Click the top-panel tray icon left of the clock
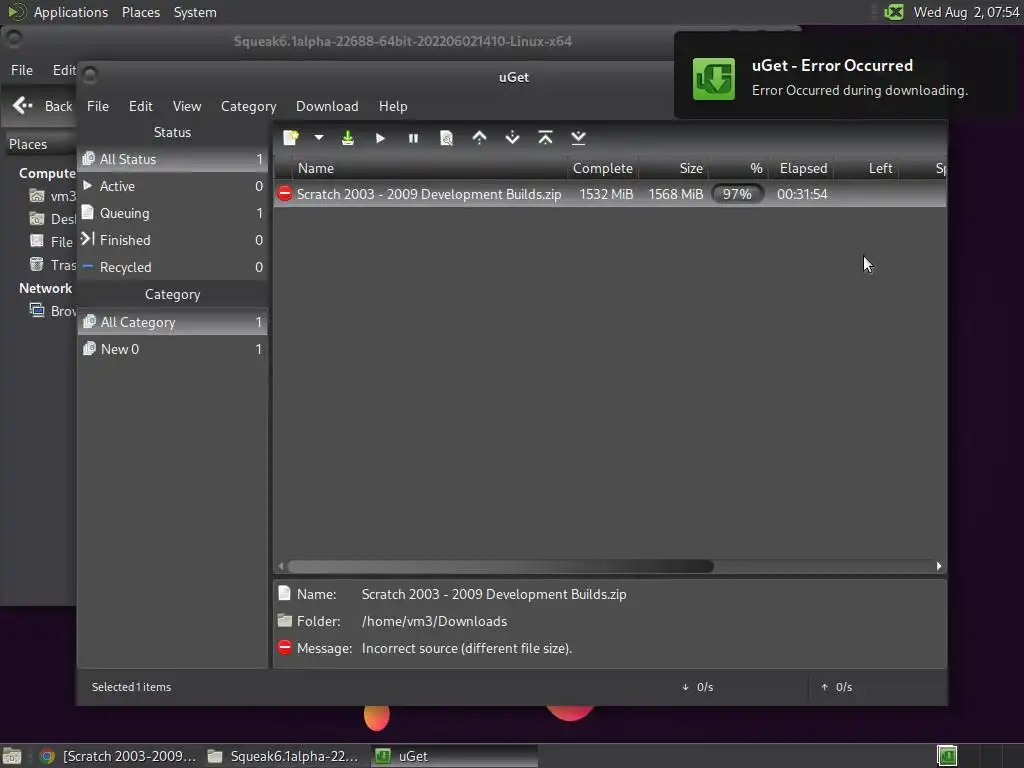The image size is (1024, 768). coord(893,12)
